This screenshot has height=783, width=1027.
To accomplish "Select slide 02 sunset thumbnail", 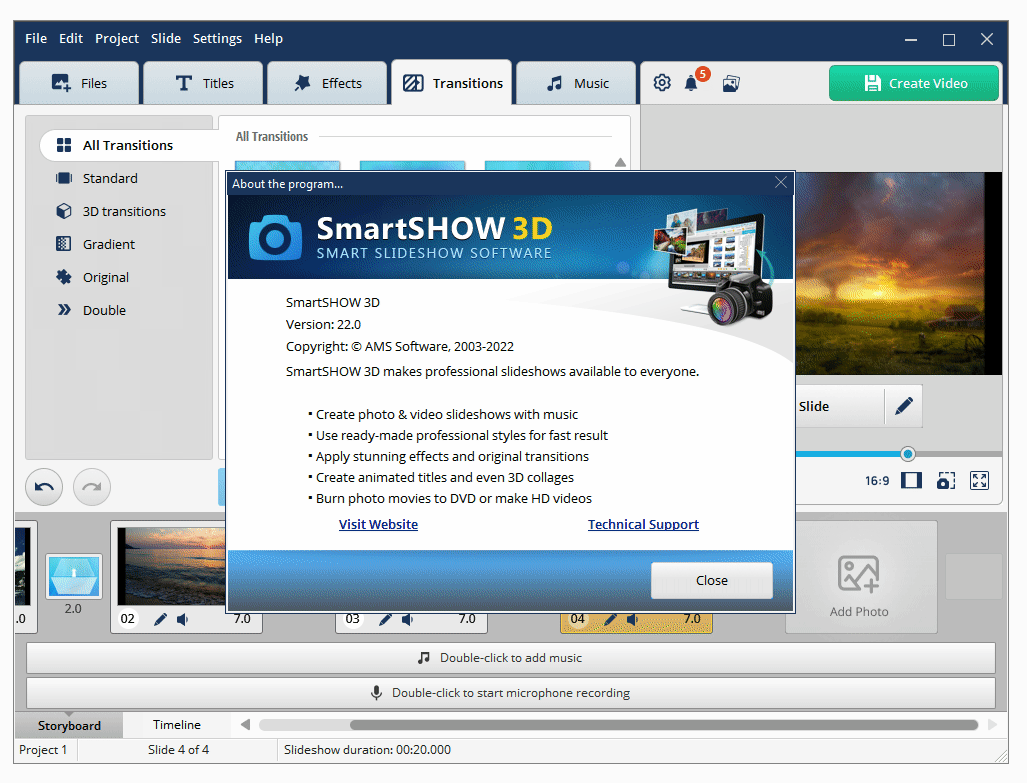I will (x=172, y=566).
